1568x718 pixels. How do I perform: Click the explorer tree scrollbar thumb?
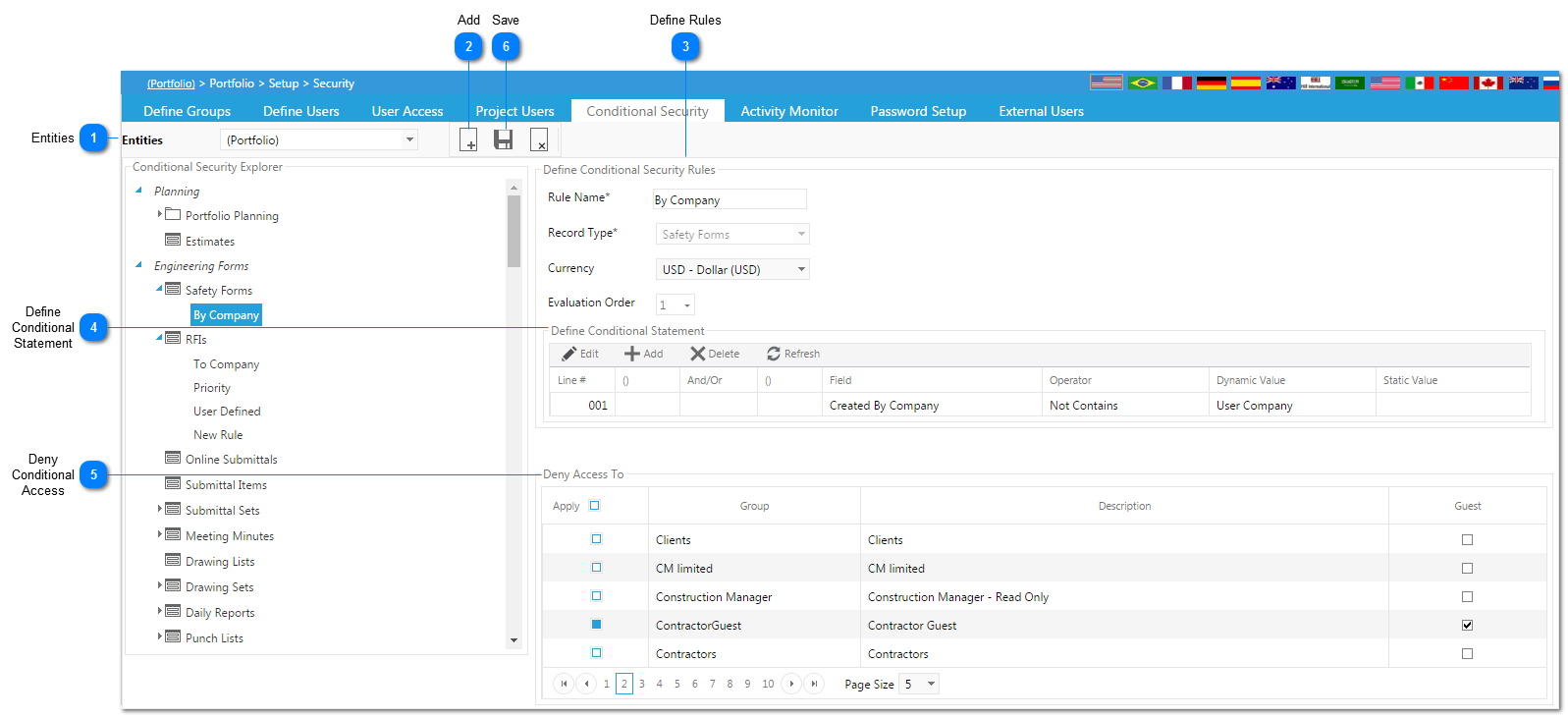pos(514,231)
